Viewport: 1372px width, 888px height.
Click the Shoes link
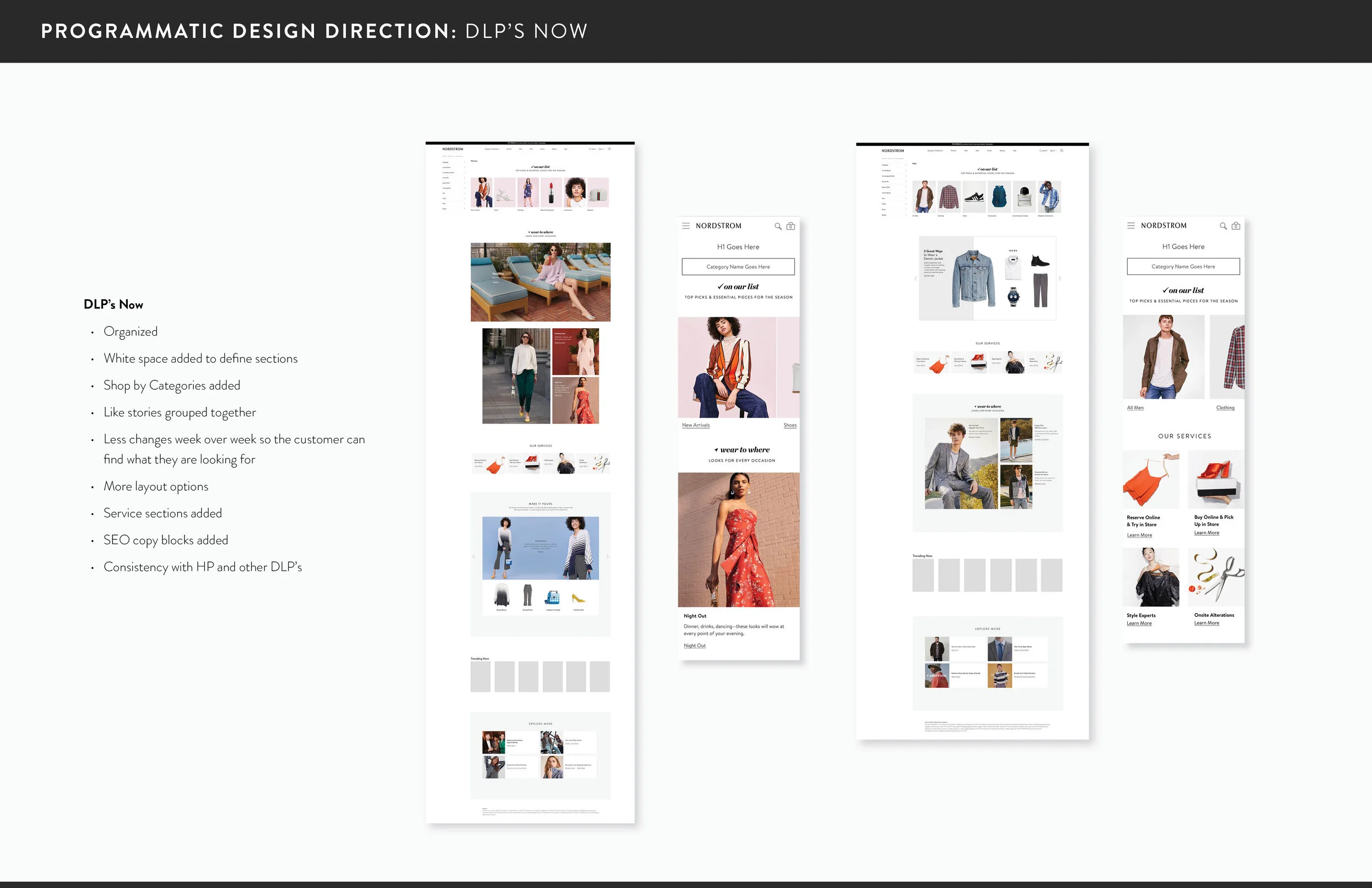(x=790, y=425)
